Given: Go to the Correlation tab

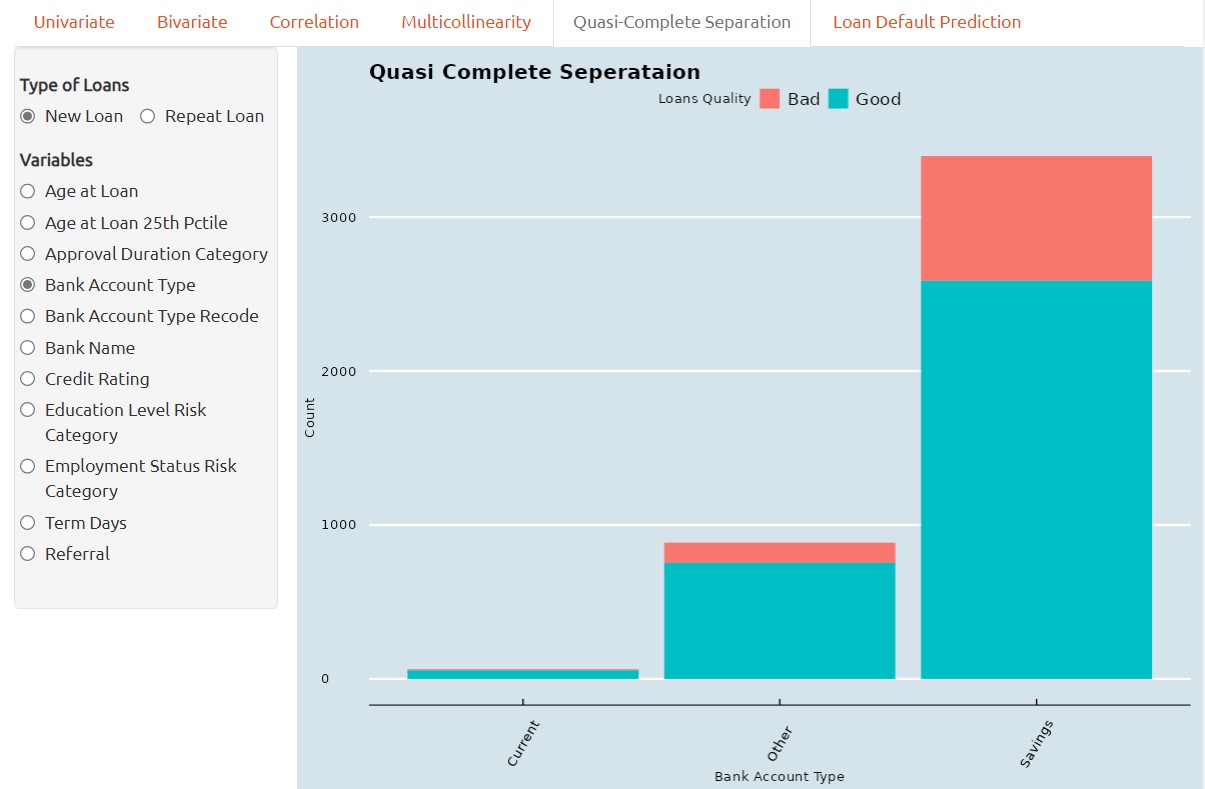Looking at the screenshot, I should [x=314, y=22].
